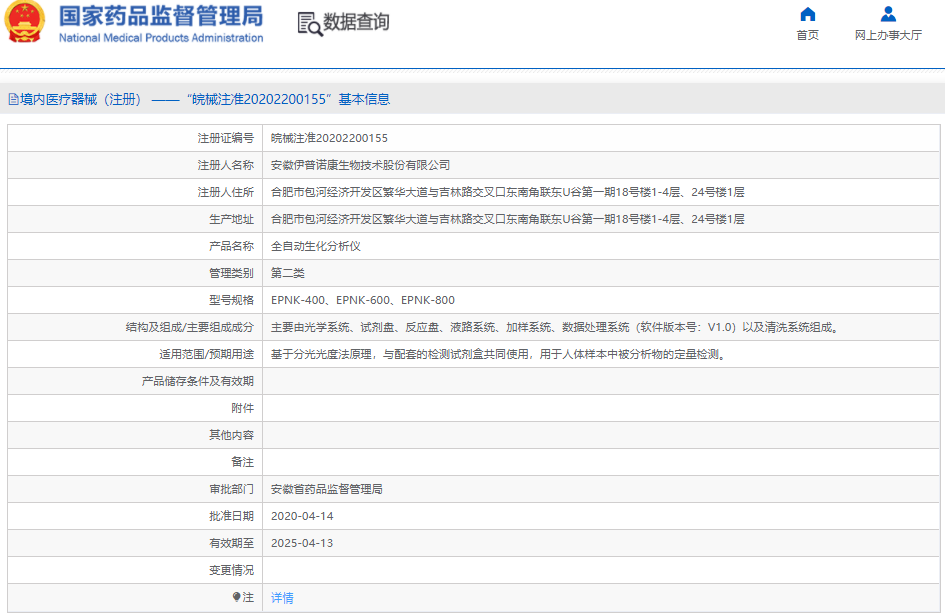This screenshot has height=614, width=945.
Task: Open 网上办事大厅 text link
Action: pos(888,35)
